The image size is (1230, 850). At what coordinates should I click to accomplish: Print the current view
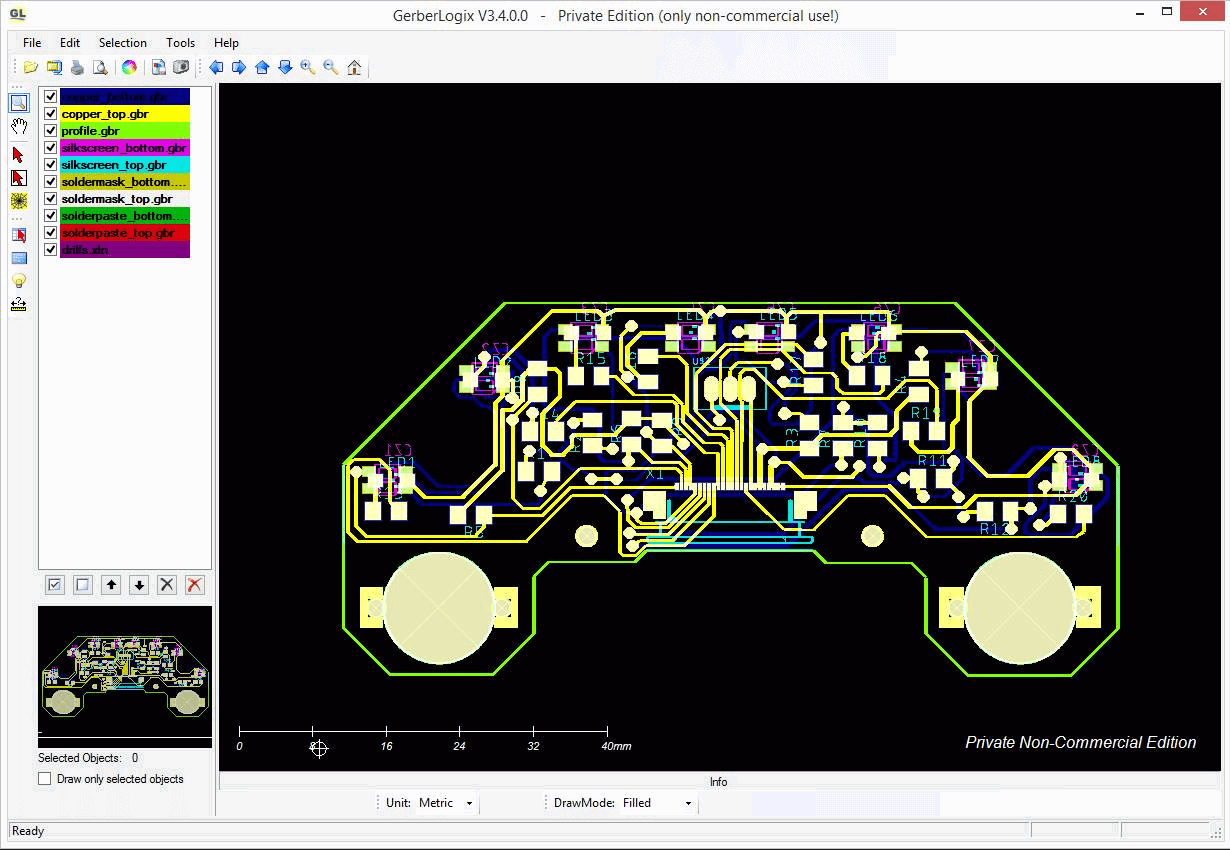(77, 68)
